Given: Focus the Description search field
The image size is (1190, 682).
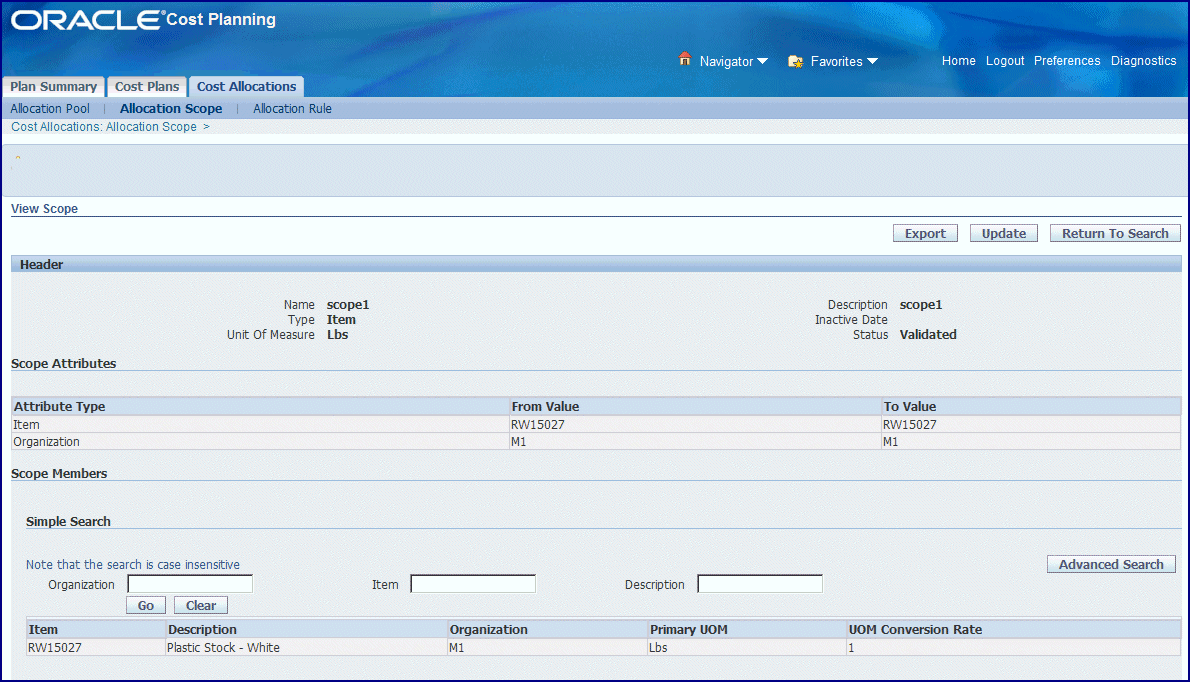Looking at the screenshot, I should [x=760, y=584].
